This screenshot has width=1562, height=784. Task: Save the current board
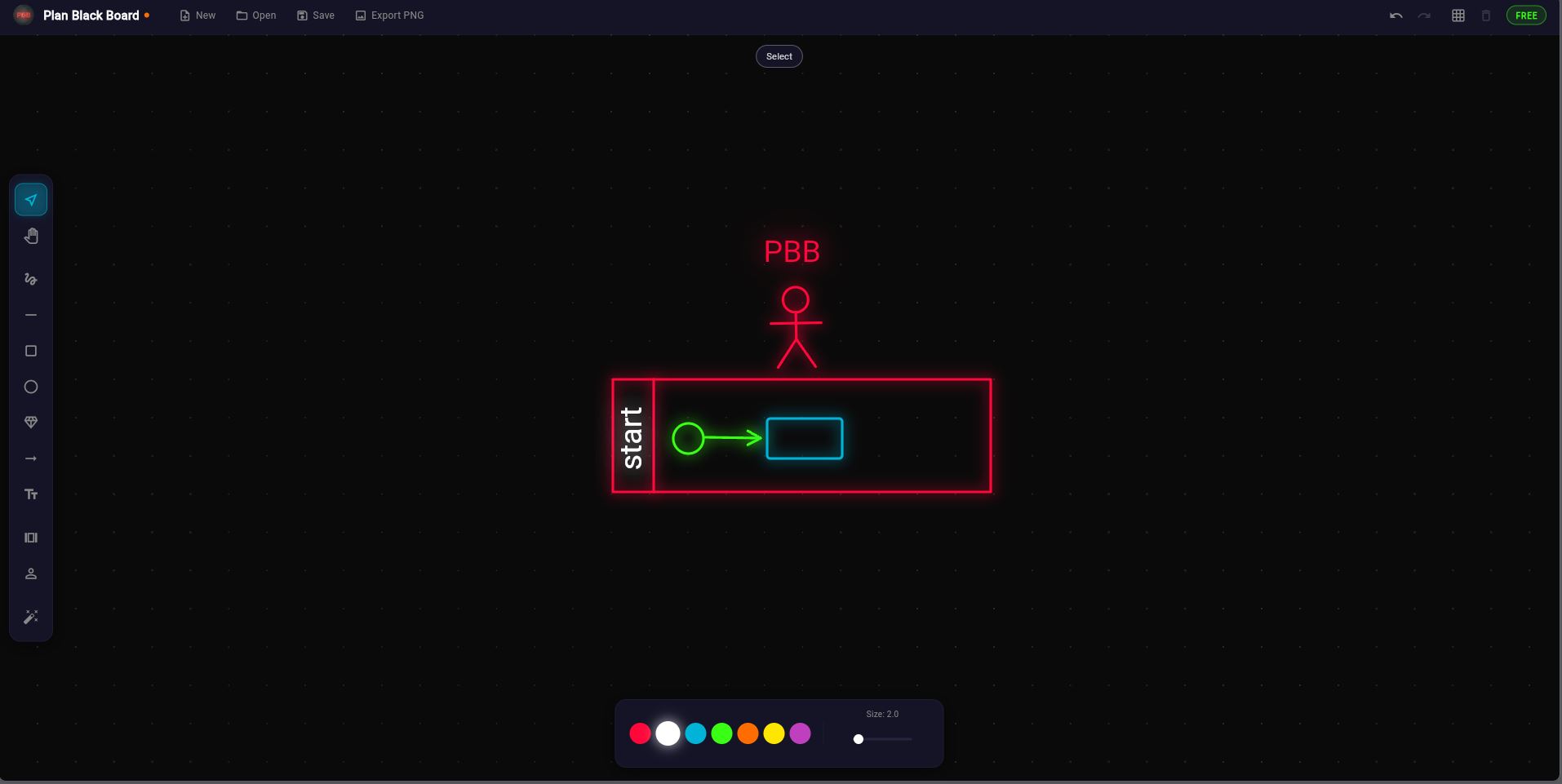click(x=316, y=16)
